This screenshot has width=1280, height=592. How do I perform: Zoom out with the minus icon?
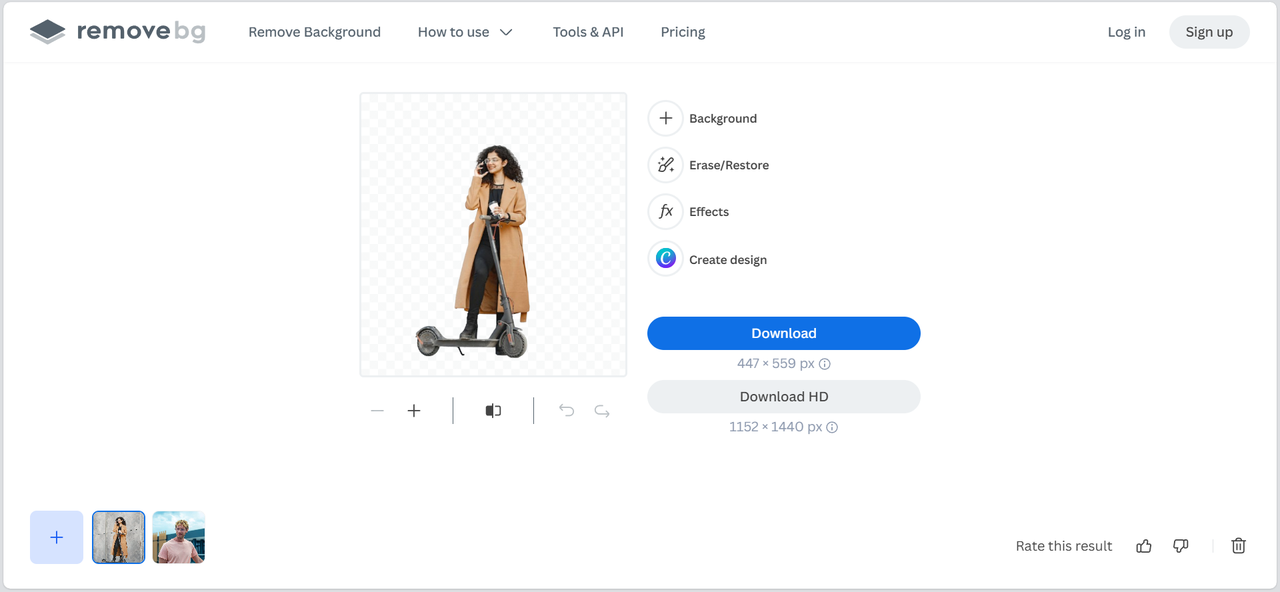coord(377,411)
